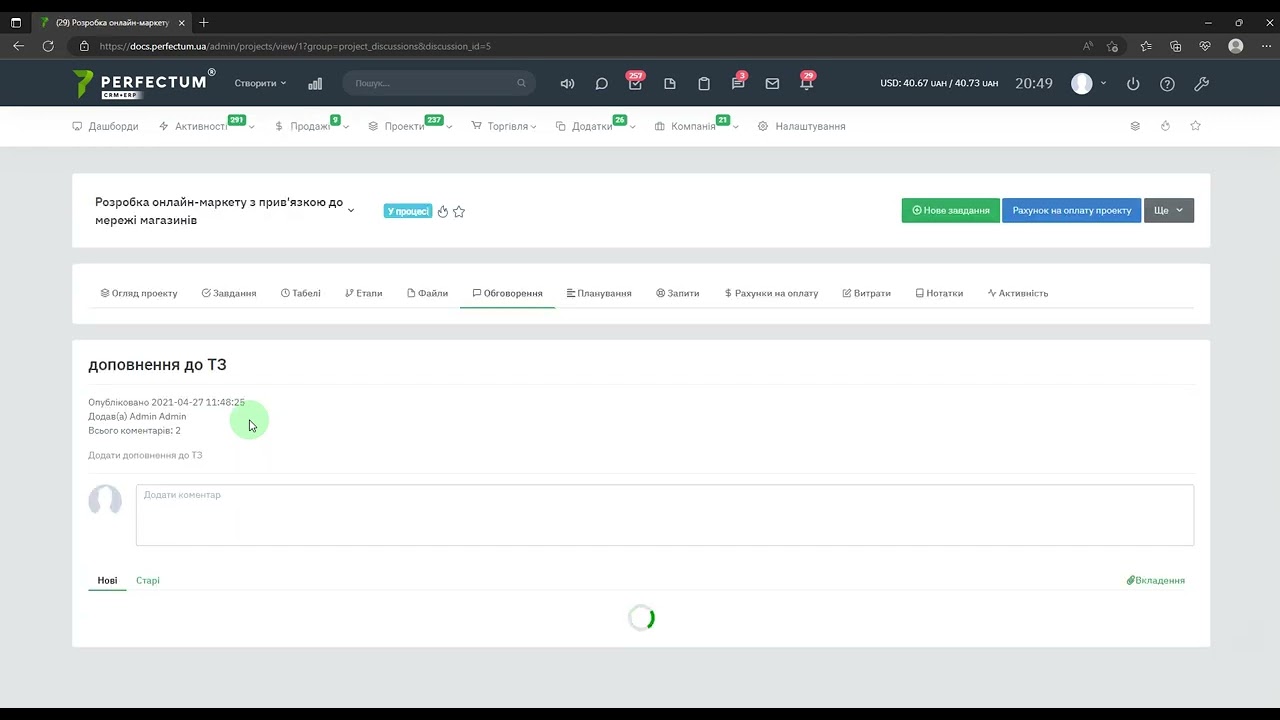Image resolution: width=1280 pixels, height=720 pixels.
Task: Click the У процесі status label
Action: (x=407, y=211)
